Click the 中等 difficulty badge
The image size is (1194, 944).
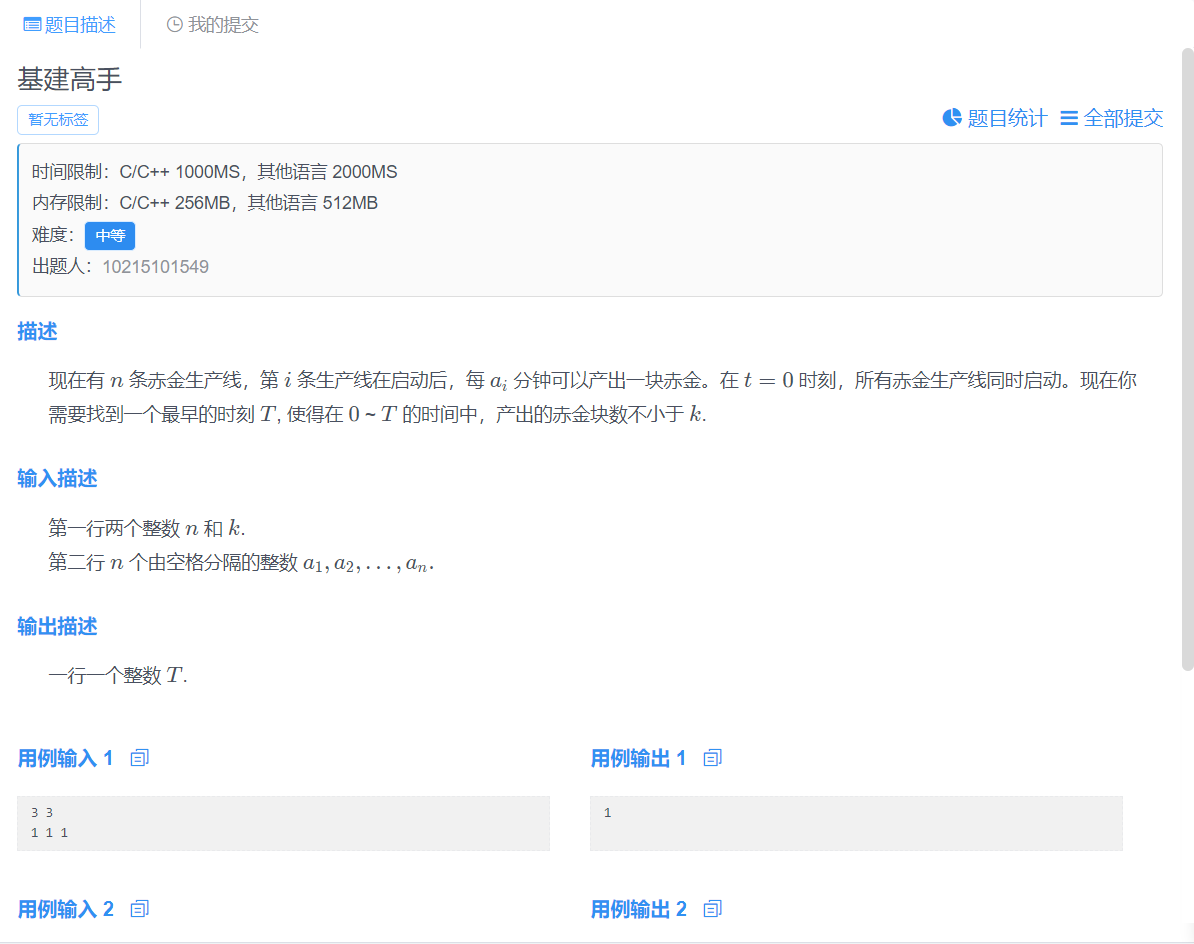[110, 236]
